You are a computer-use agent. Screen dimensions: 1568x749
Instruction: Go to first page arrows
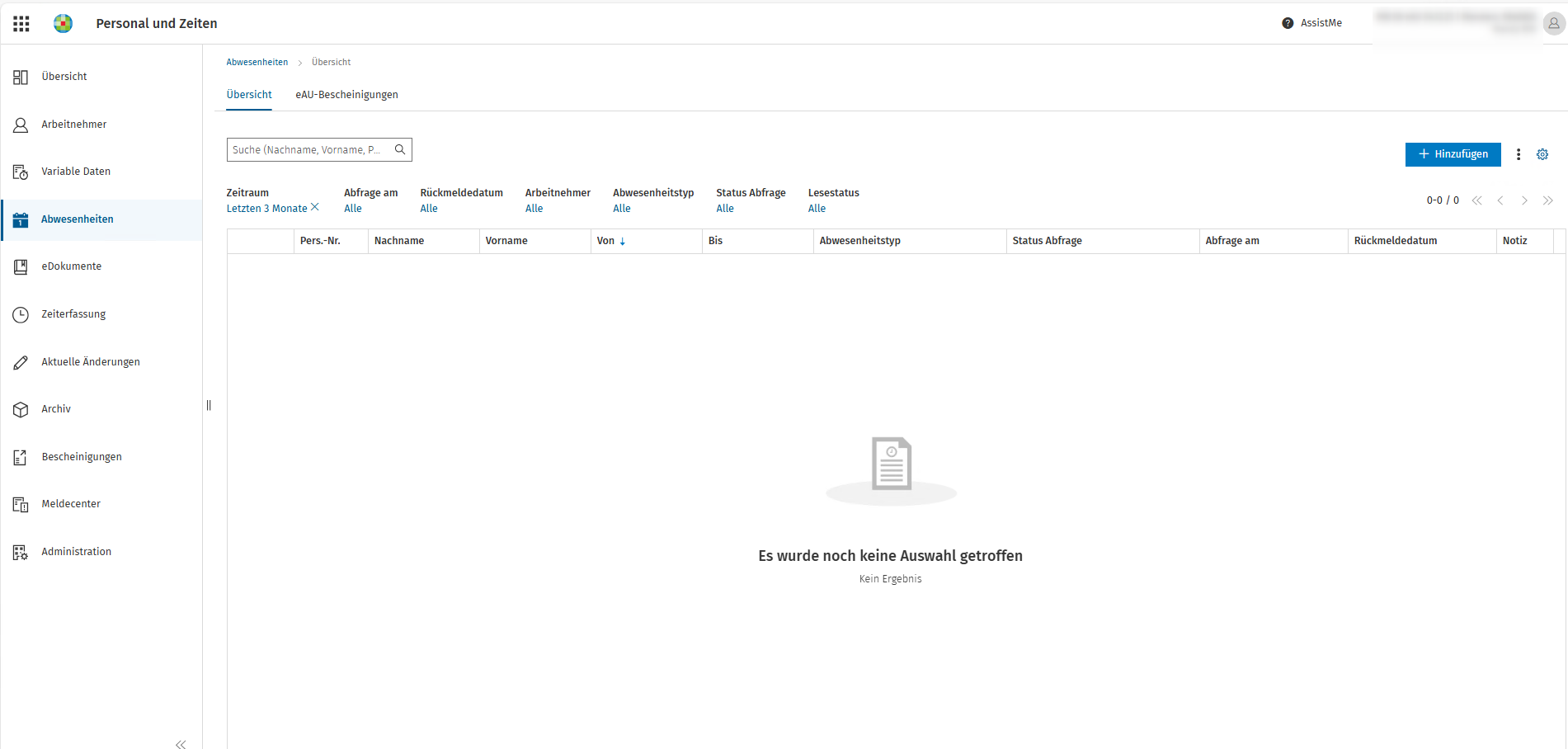1477,200
